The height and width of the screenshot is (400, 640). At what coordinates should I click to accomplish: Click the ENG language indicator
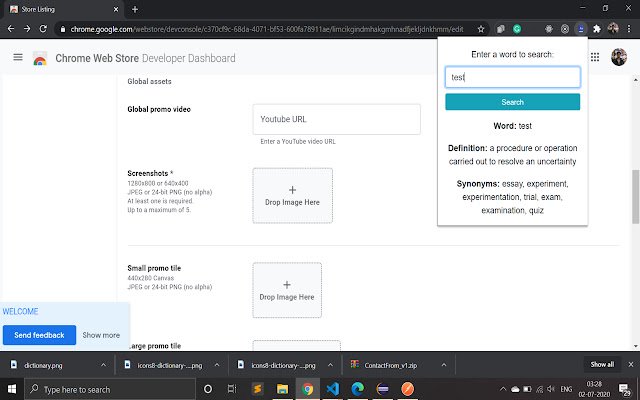click(566, 389)
